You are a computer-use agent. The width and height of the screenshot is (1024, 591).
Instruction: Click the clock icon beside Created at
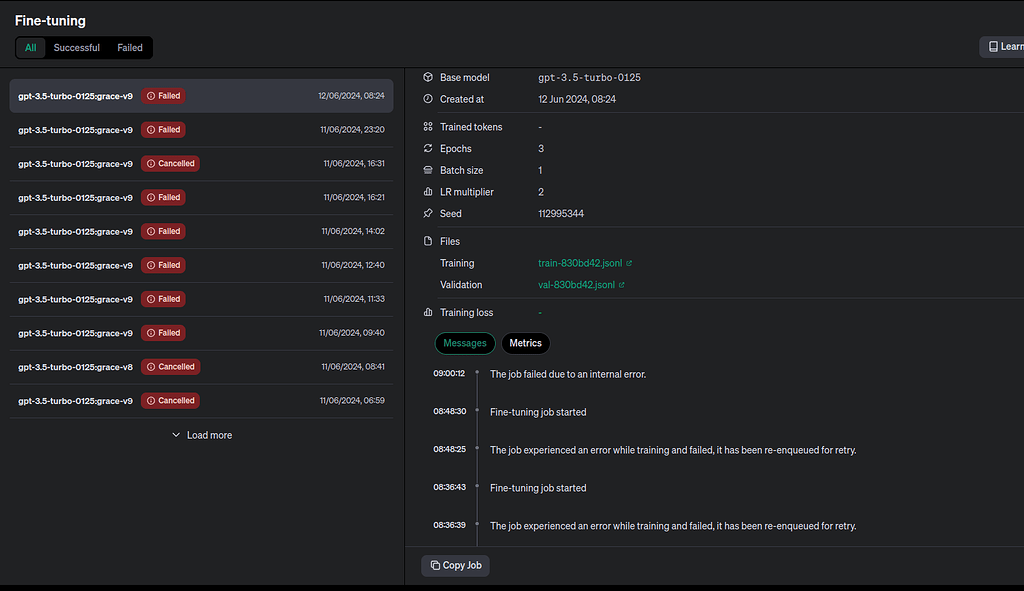(429, 99)
